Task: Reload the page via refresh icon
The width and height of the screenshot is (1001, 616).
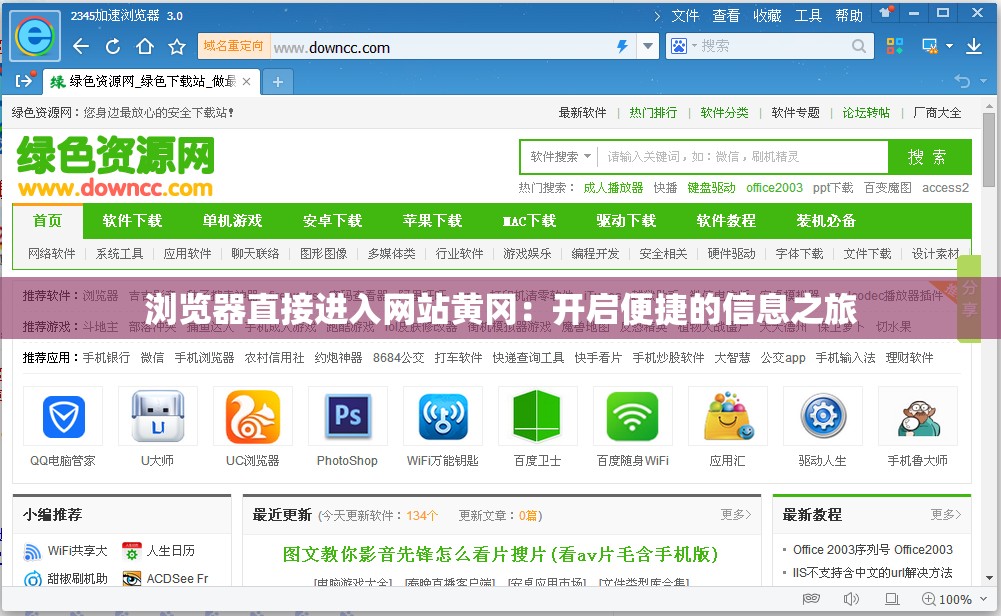Action: 110,46
